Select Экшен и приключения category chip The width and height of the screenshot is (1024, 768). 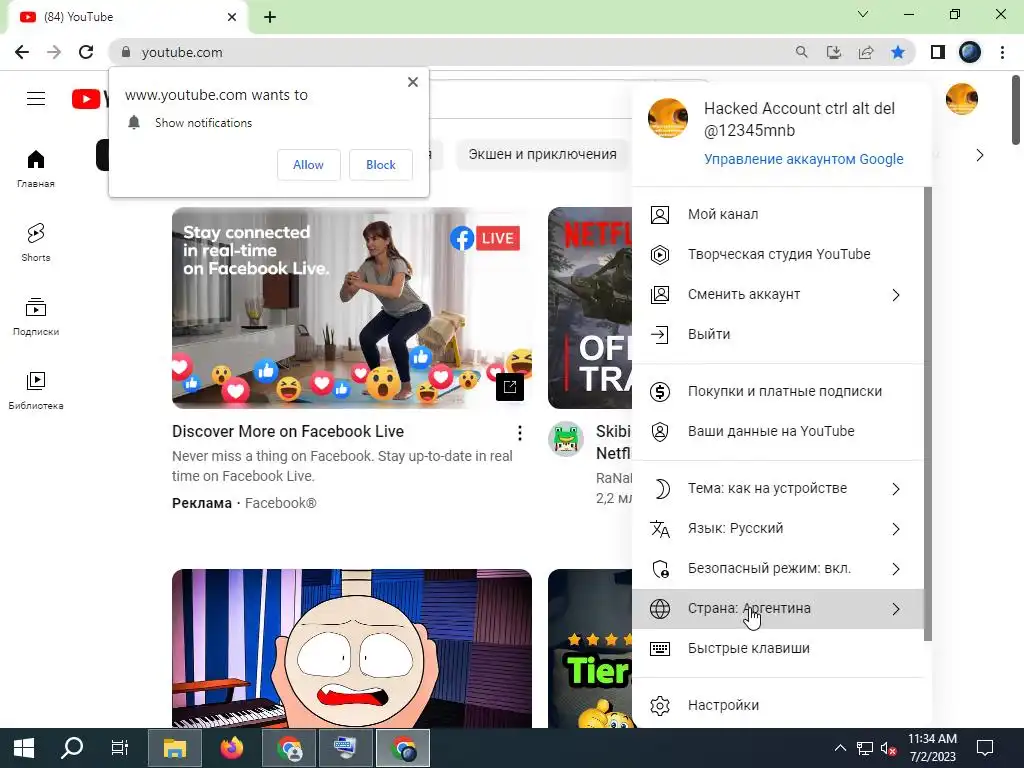point(542,155)
